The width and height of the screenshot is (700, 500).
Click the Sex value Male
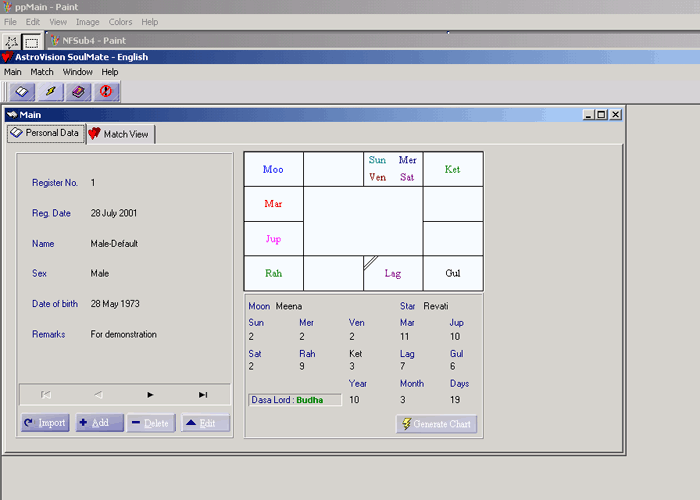[x=100, y=274]
